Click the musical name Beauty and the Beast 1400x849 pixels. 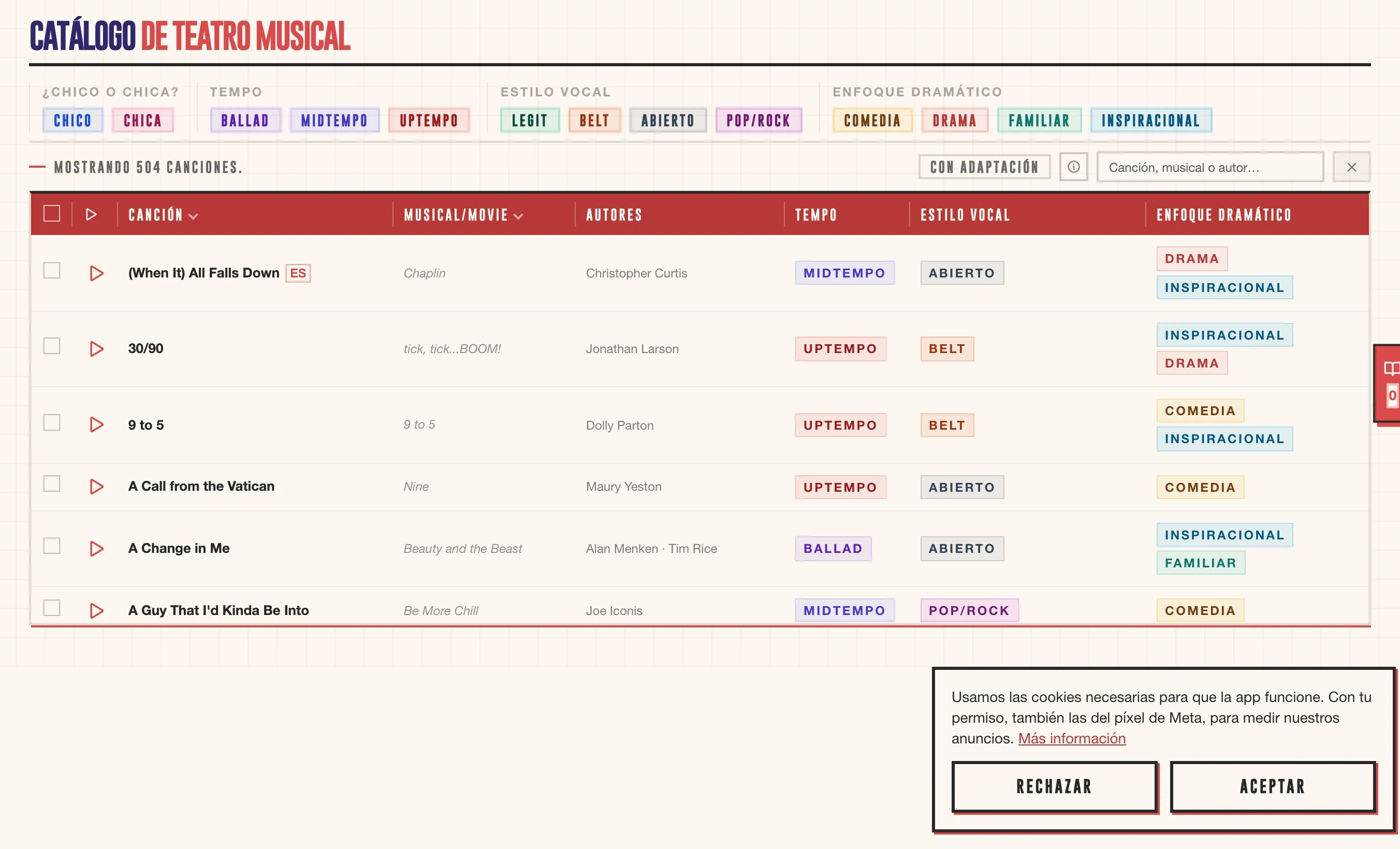point(462,549)
